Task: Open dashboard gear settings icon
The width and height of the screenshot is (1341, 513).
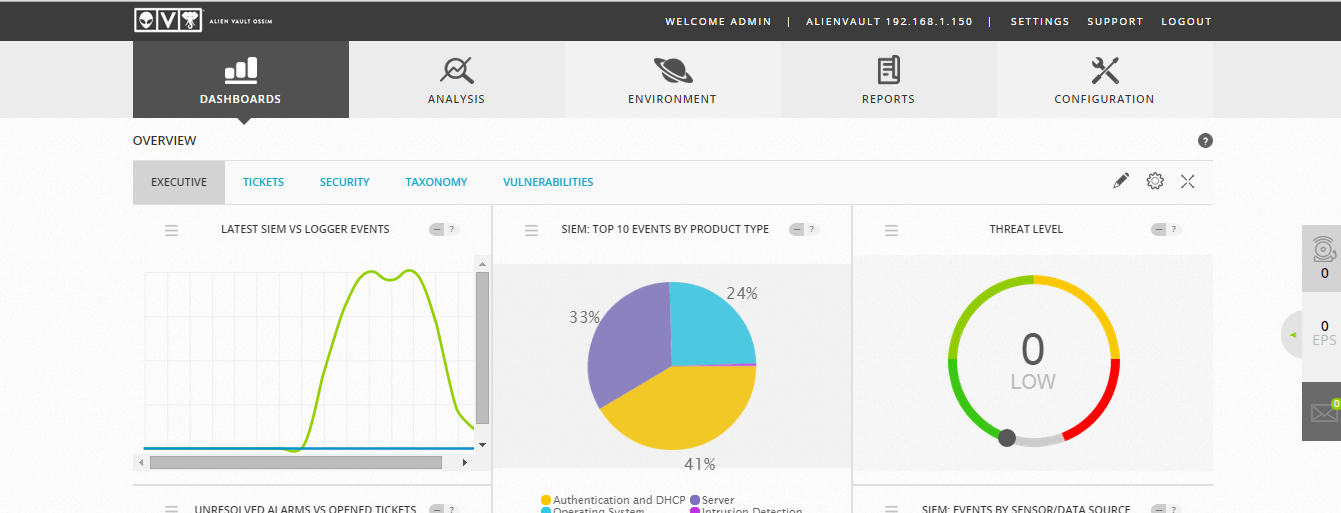Action: coord(1155,181)
